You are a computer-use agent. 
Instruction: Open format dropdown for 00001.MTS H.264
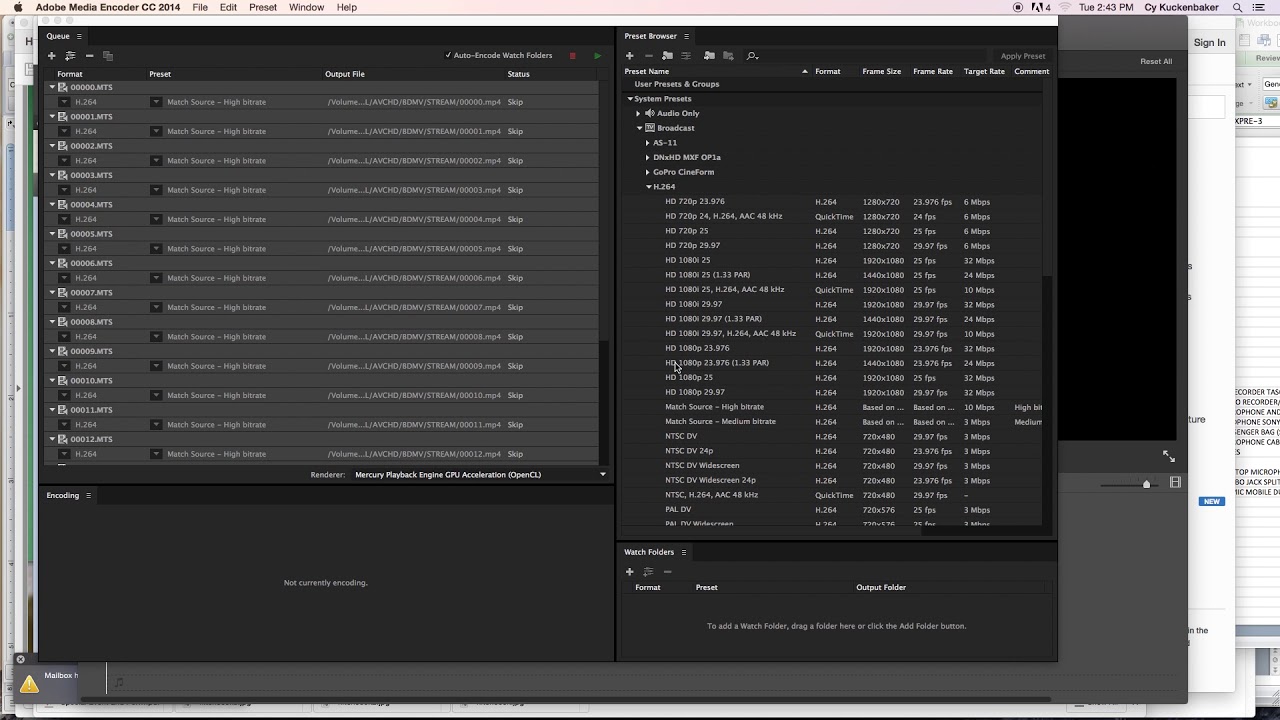click(64, 131)
